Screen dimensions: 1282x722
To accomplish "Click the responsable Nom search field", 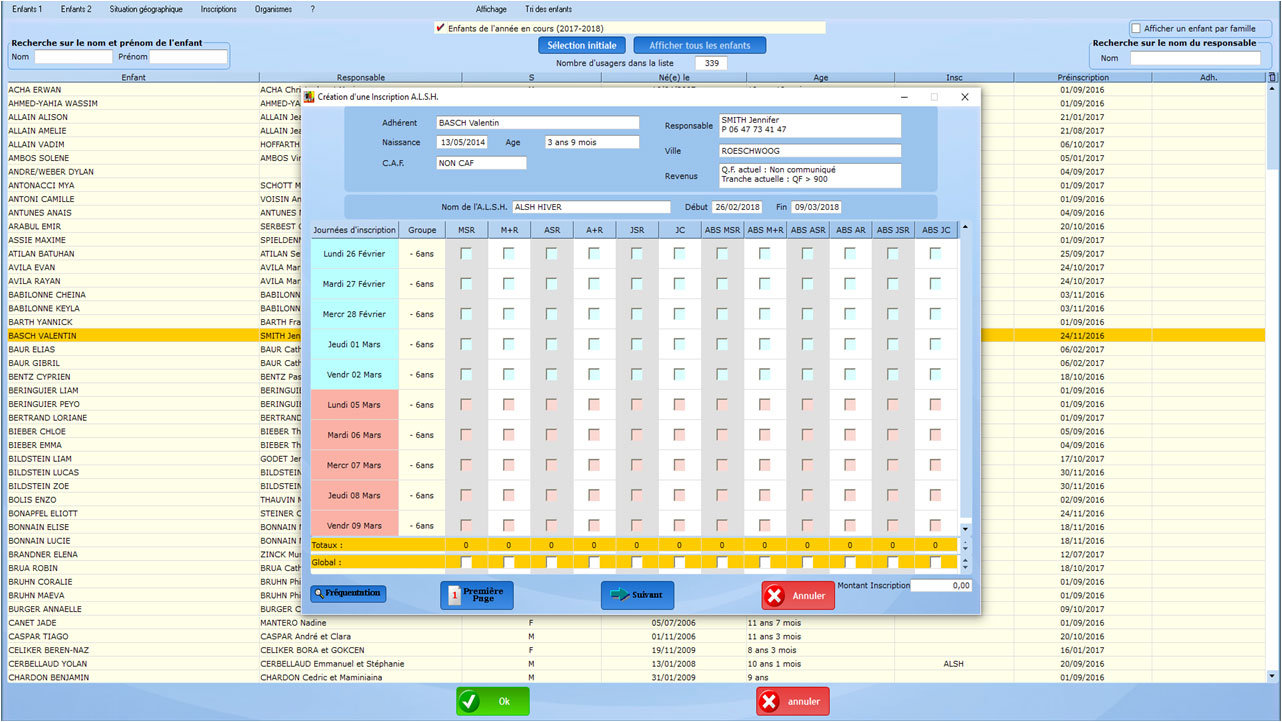I will pos(1196,58).
